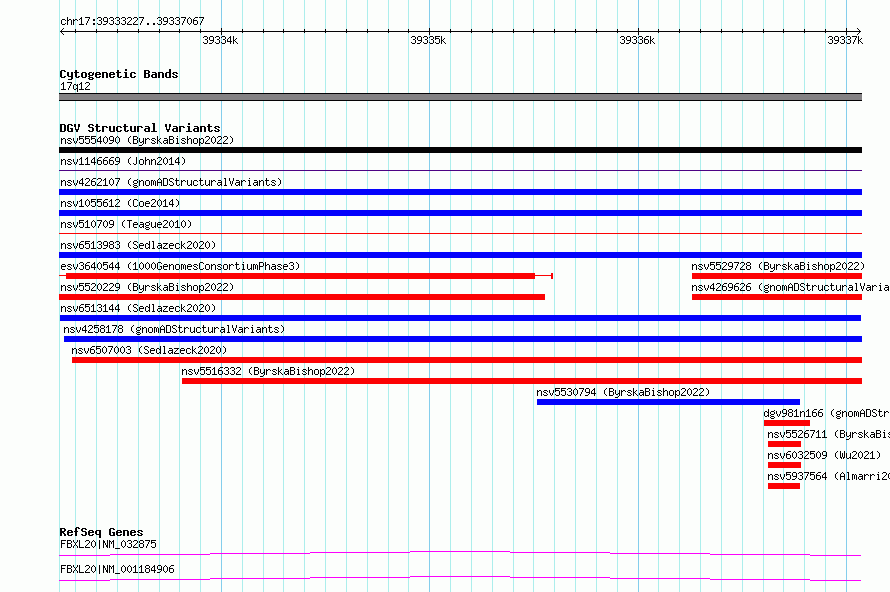This screenshot has height=592, width=890.
Task: Click the 39335k ruler tick label
Action: tap(428, 40)
